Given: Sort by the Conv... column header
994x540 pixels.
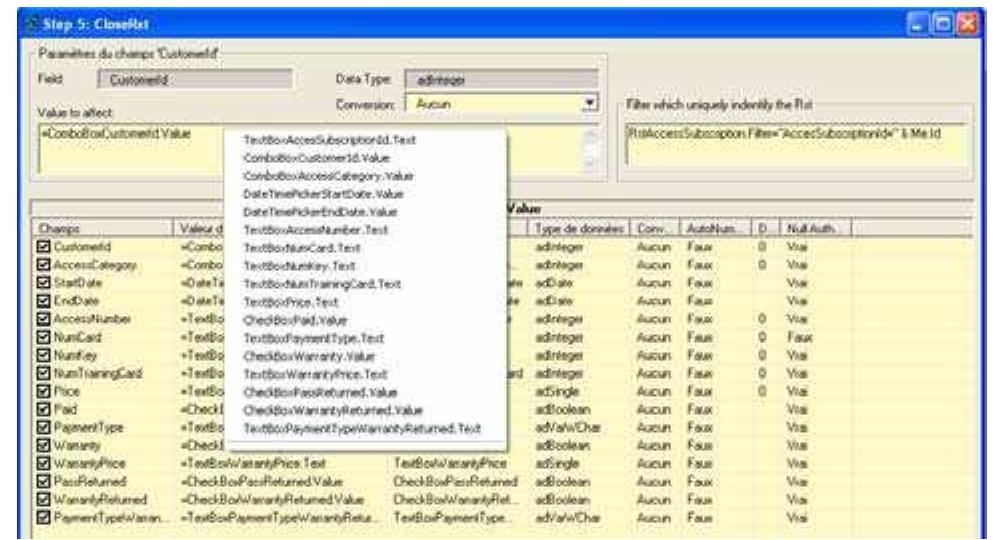Looking at the screenshot, I should pyautogui.click(x=654, y=228).
